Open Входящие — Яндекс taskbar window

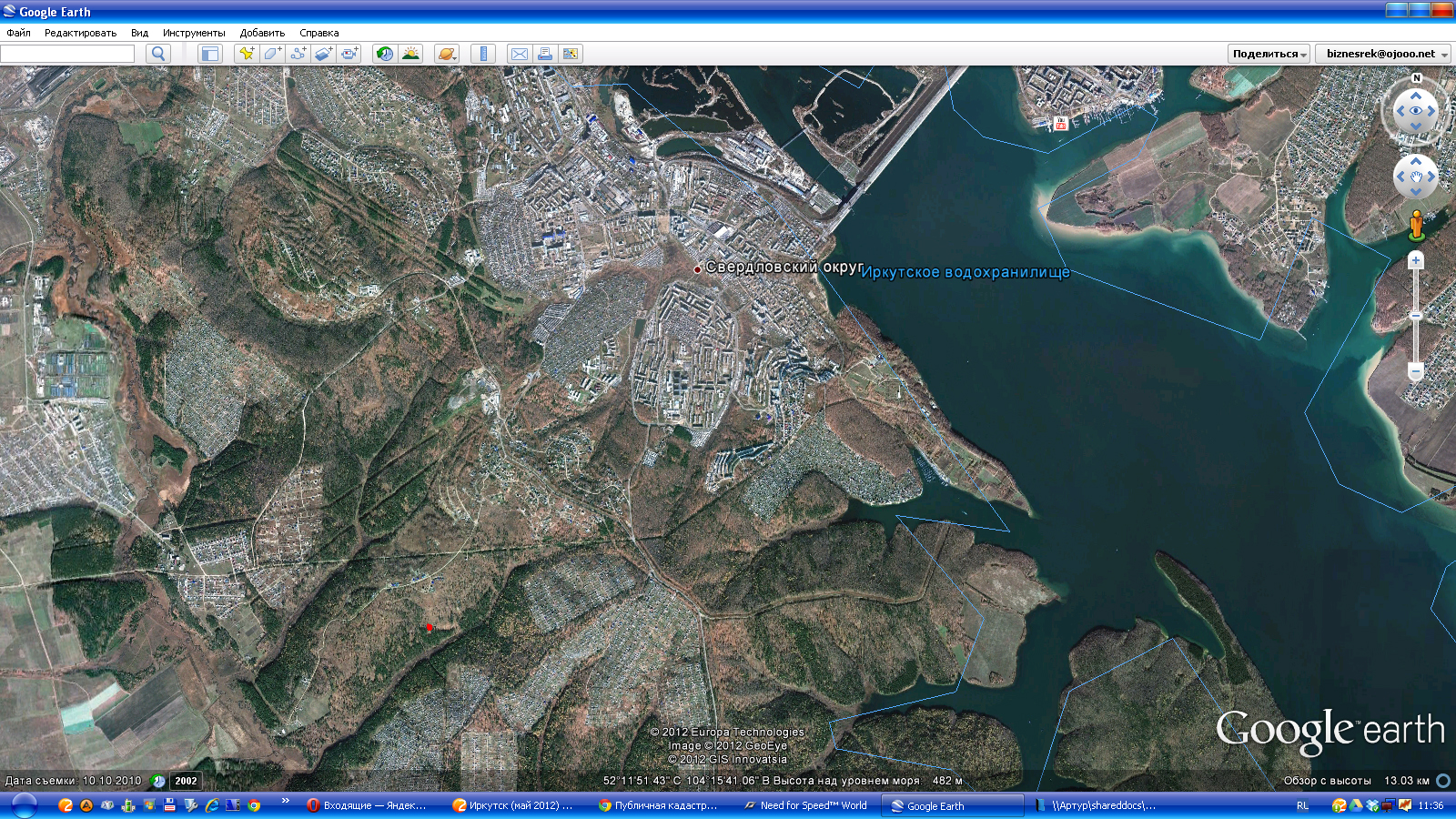(369, 805)
